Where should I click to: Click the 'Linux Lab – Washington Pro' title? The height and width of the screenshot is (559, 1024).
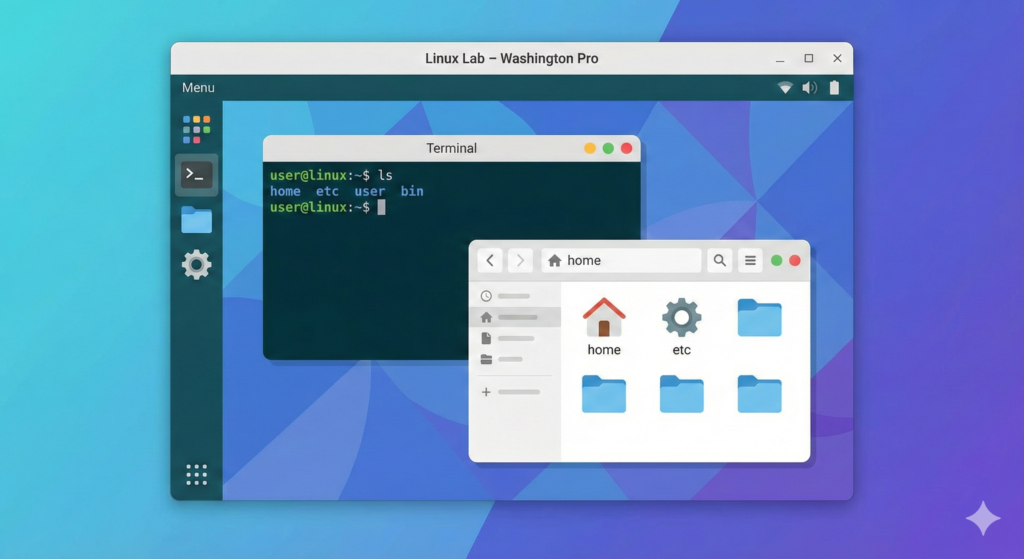tap(511, 59)
